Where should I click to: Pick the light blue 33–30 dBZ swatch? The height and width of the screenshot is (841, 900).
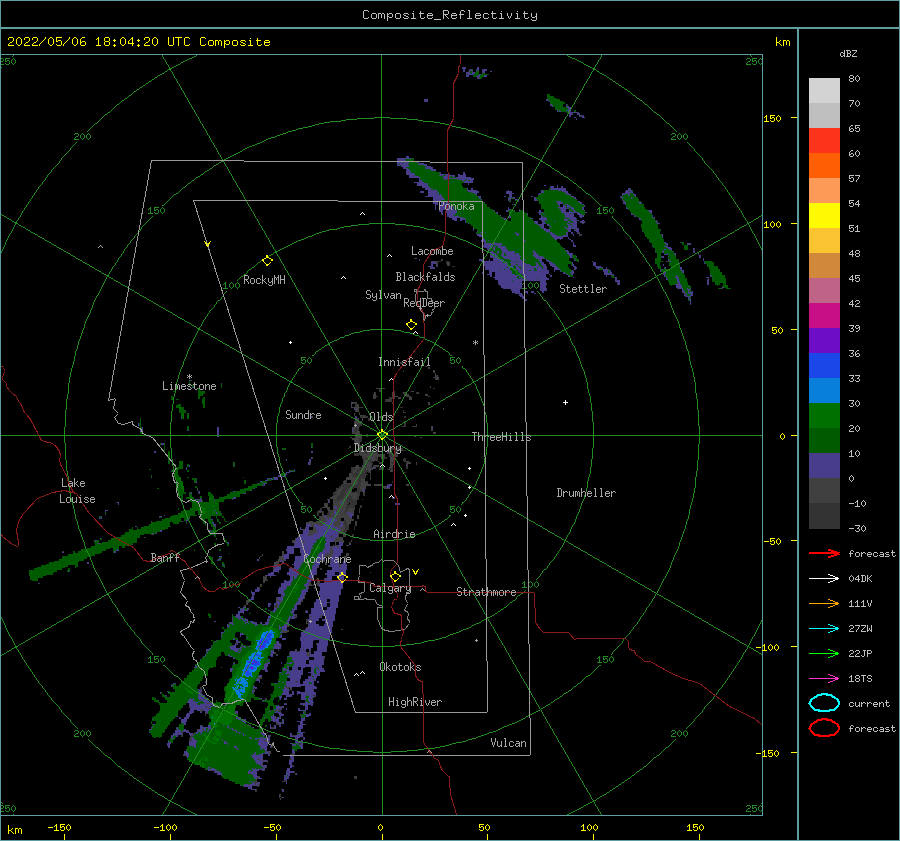pos(824,390)
